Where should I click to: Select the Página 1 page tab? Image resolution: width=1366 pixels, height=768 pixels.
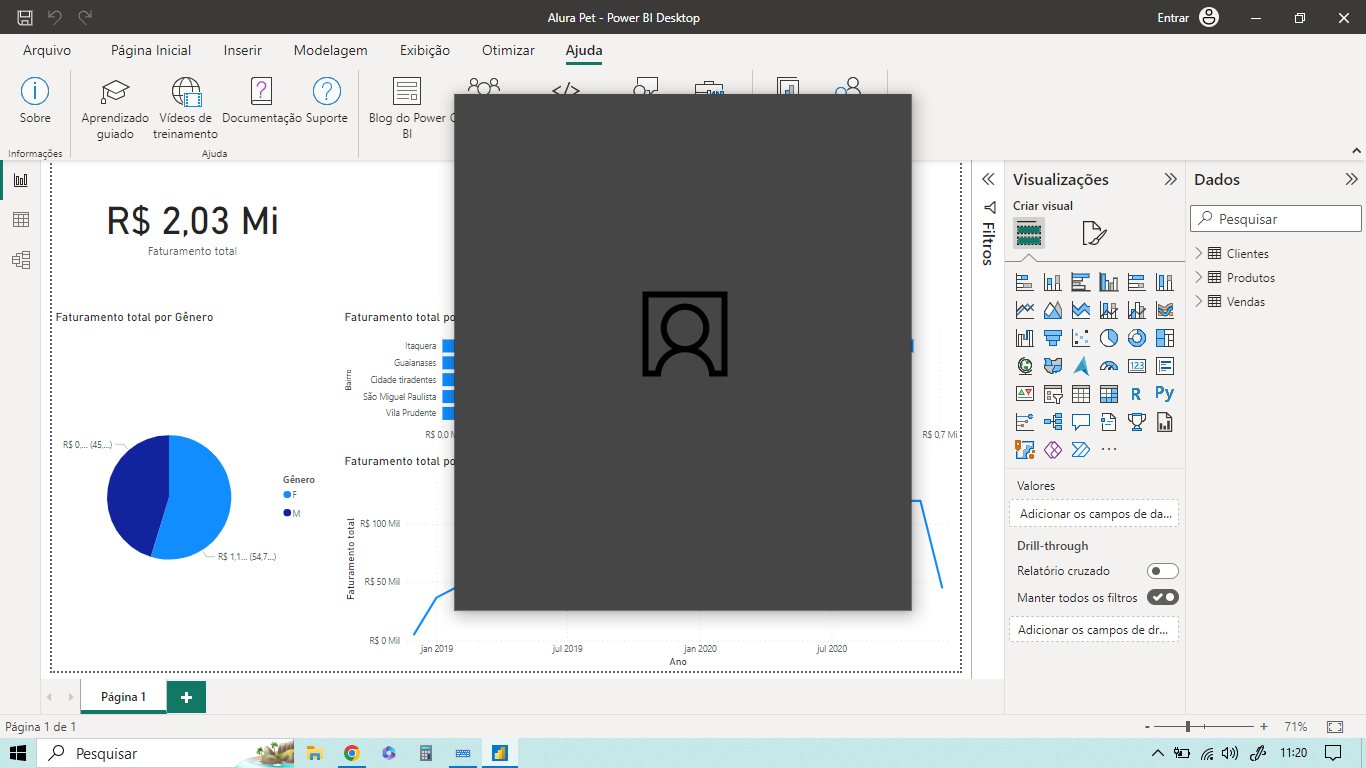[123, 697]
